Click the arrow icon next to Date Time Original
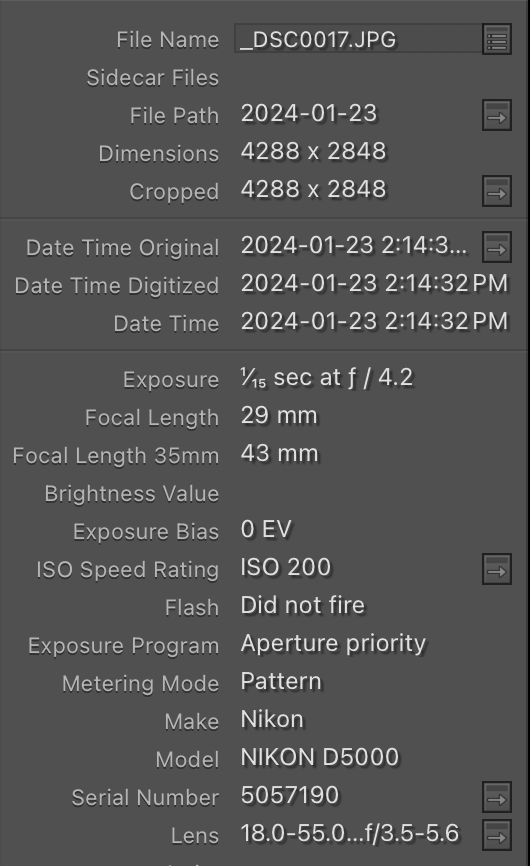This screenshot has width=530, height=866. (x=497, y=247)
